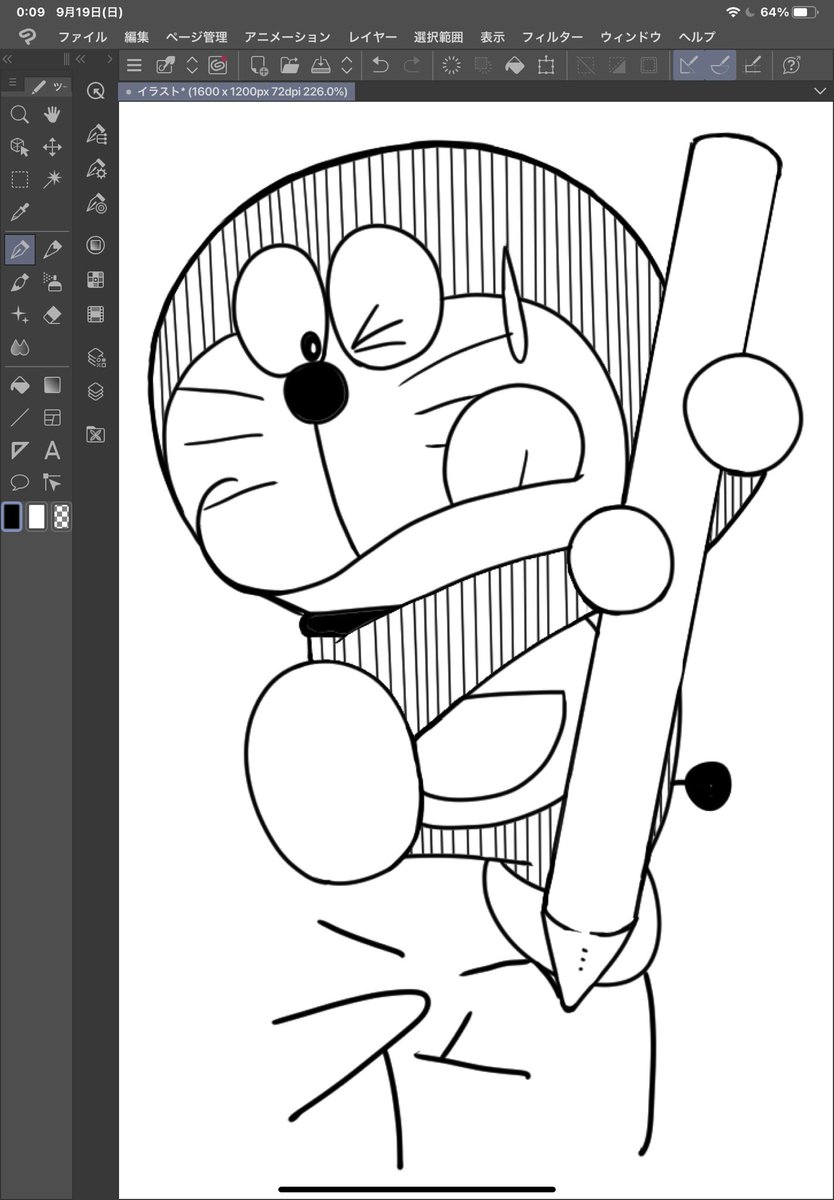Open the Color Wheel palette icon
The height and width of the screenshot is (1200, 834).
coord(96,245)
